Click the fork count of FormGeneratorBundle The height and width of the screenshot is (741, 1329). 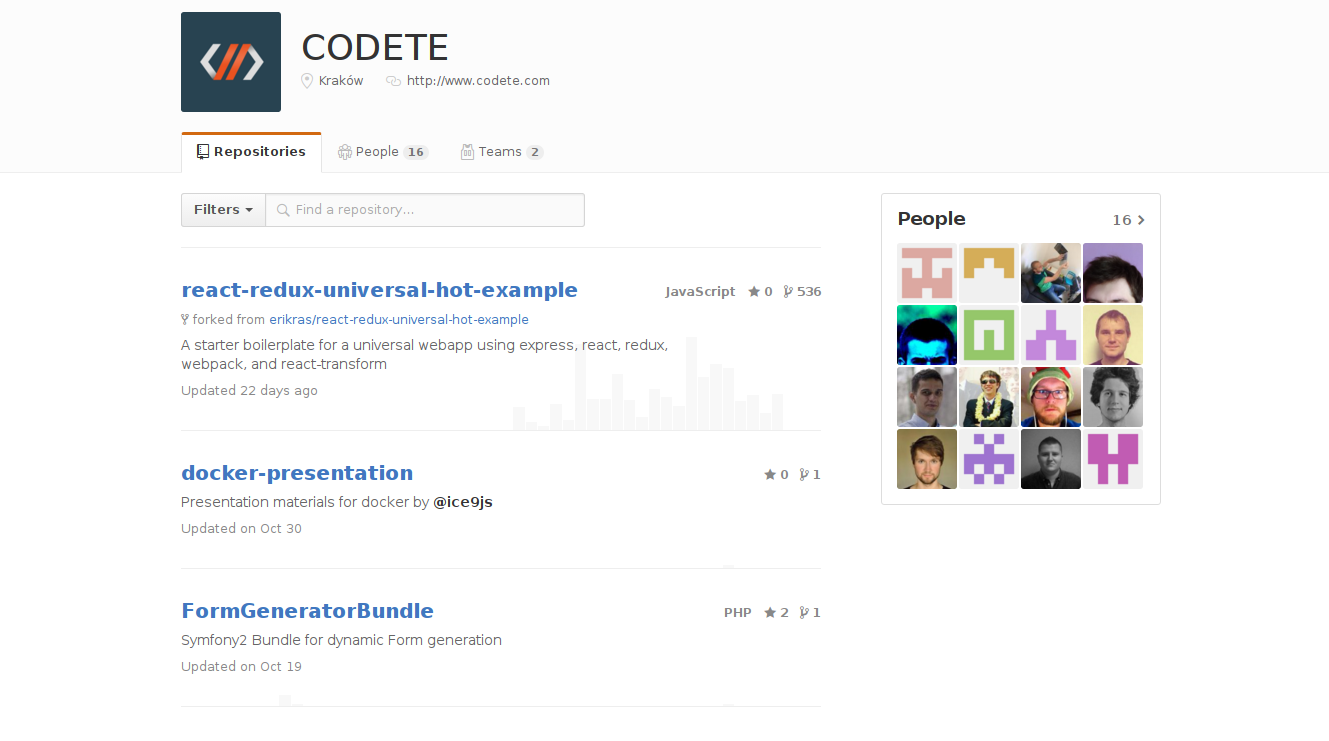pyautogui.click(x=810, y=613)
